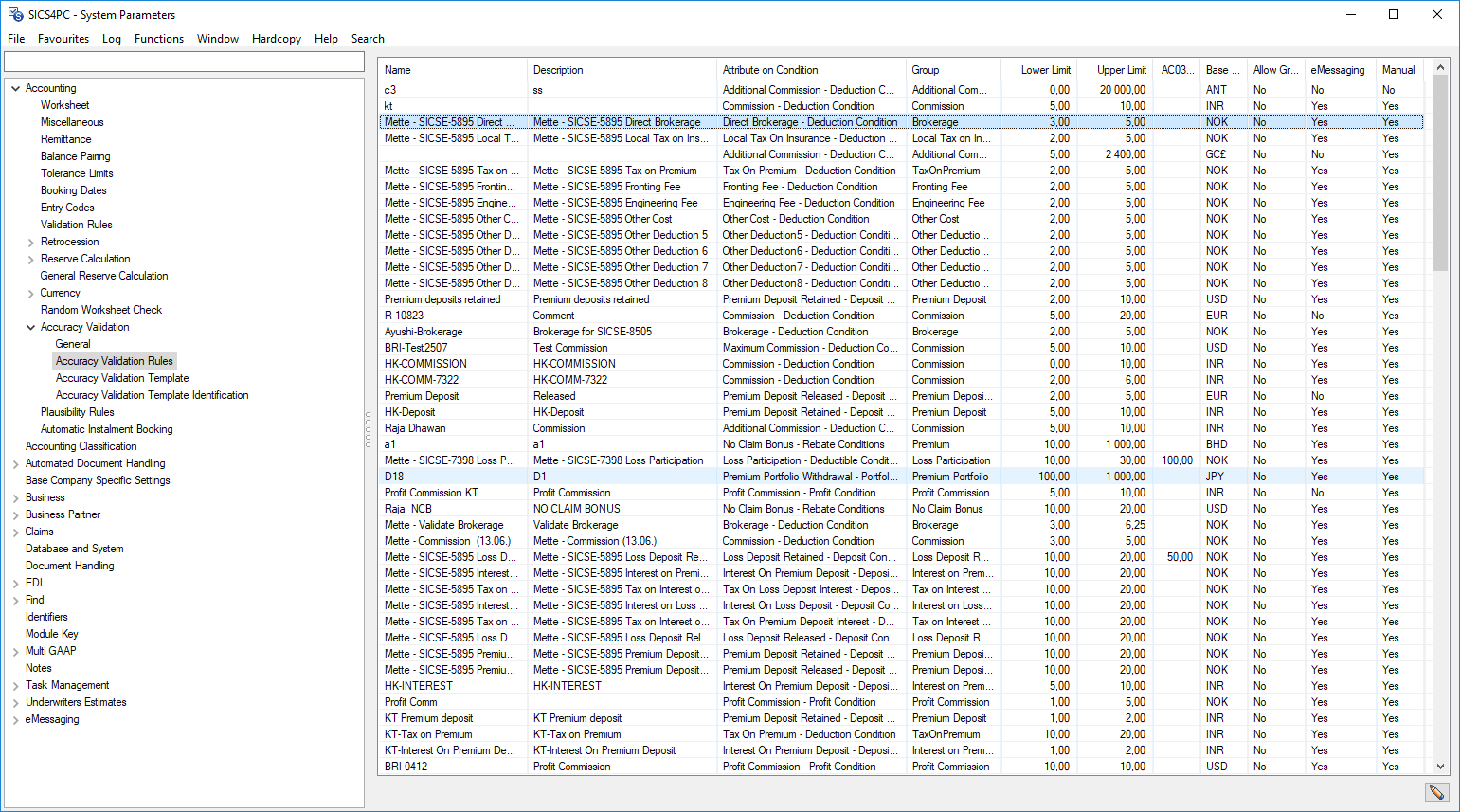Expand the Retrocession tree node
Screen dimensions: 1460x812
pyautogui.click(x=28, y=241)
